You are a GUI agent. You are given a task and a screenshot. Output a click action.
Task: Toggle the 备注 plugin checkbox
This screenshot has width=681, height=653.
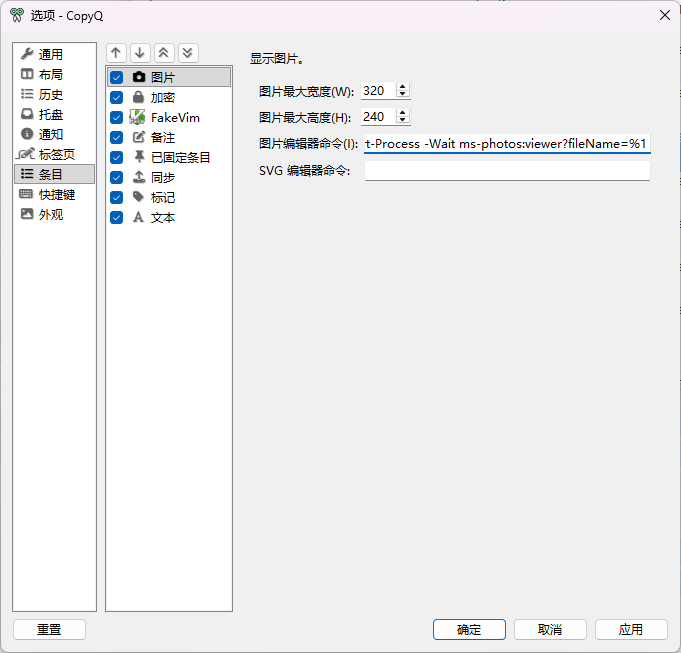pyautogui.click(x=116, y=137)
